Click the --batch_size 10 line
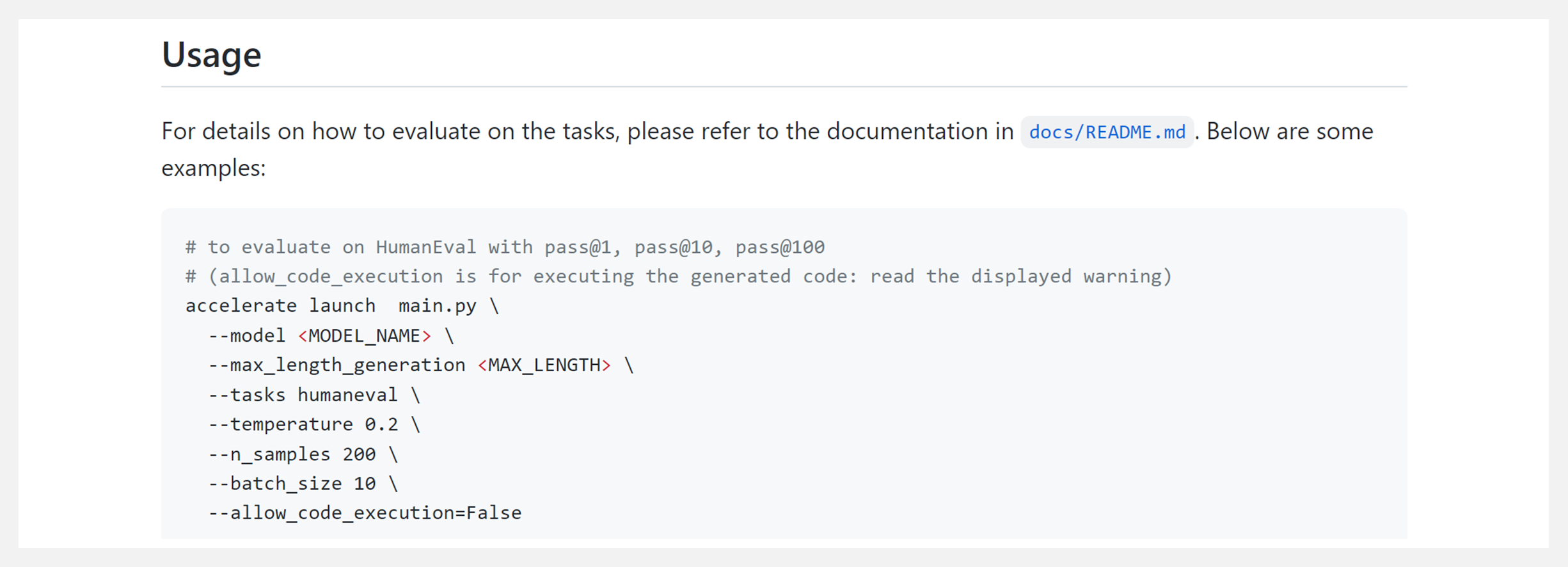 303,484
